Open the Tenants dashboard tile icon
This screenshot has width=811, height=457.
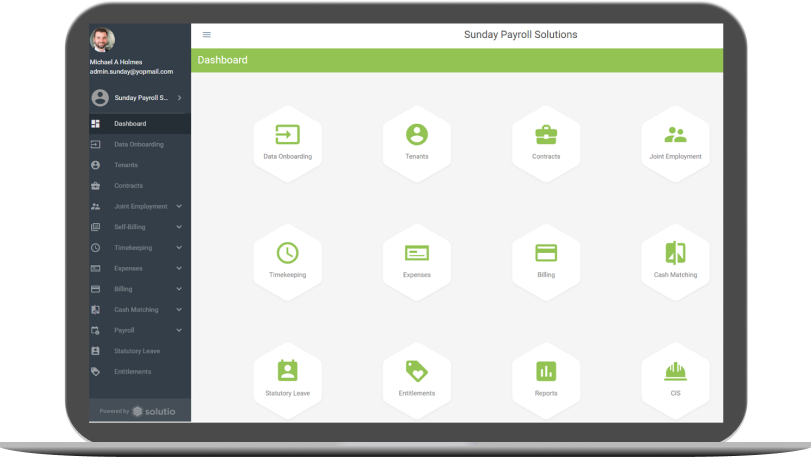[417, 135]
